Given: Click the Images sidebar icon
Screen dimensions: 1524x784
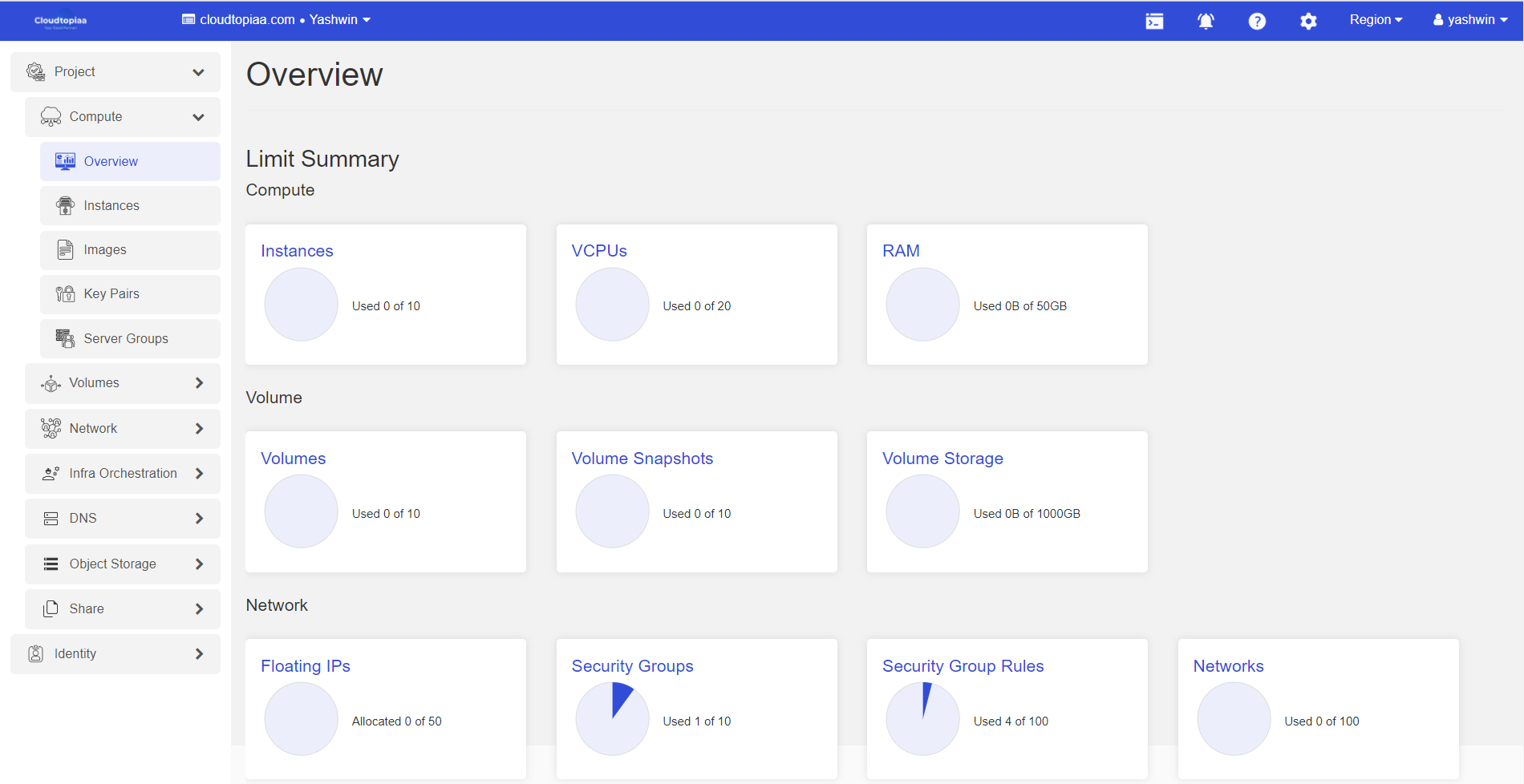Looking at the screenshot, I should pos(65,250).
